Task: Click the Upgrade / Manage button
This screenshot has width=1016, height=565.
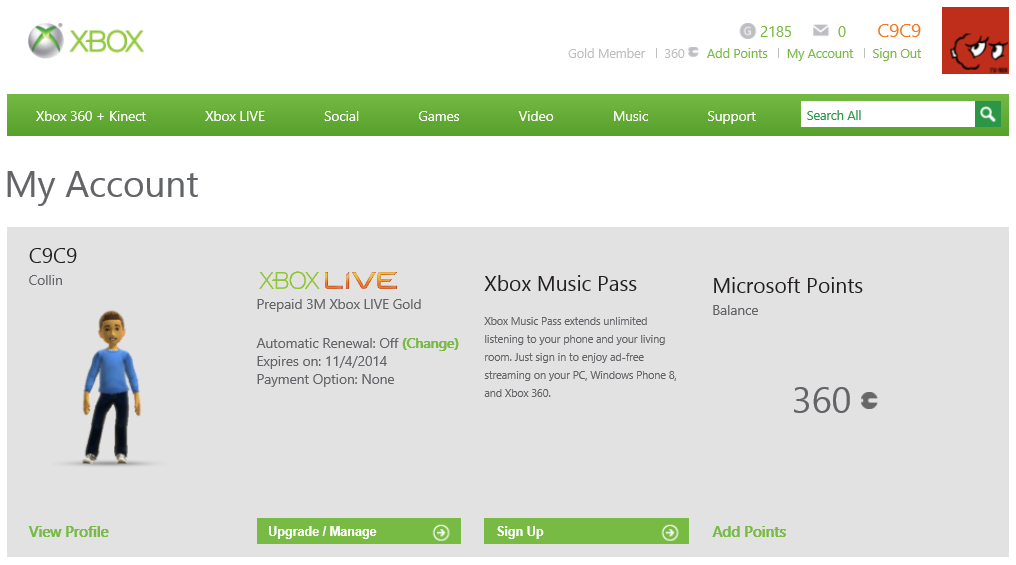Action: point(358,531)
